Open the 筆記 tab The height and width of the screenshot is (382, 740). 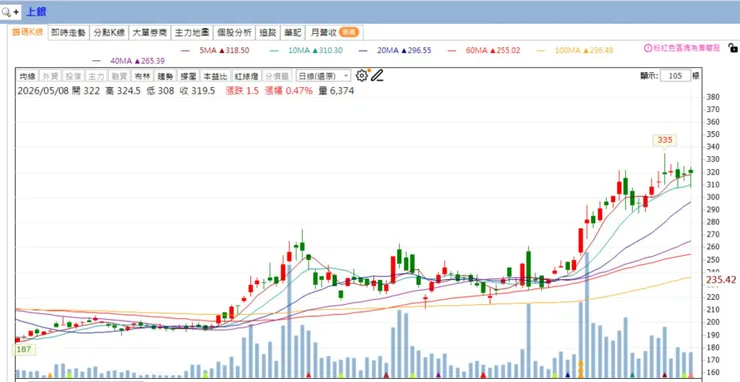(x=293, y=33)
